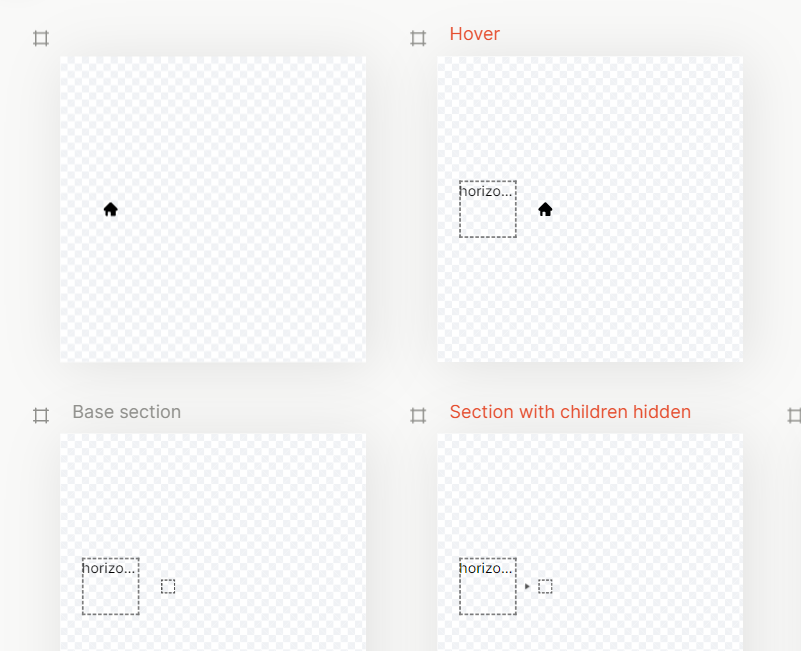The width and height of the screenshot is (801, 651).
Task: Click the partially visible frame icon at right edge
Action: (x=795, y=415)
